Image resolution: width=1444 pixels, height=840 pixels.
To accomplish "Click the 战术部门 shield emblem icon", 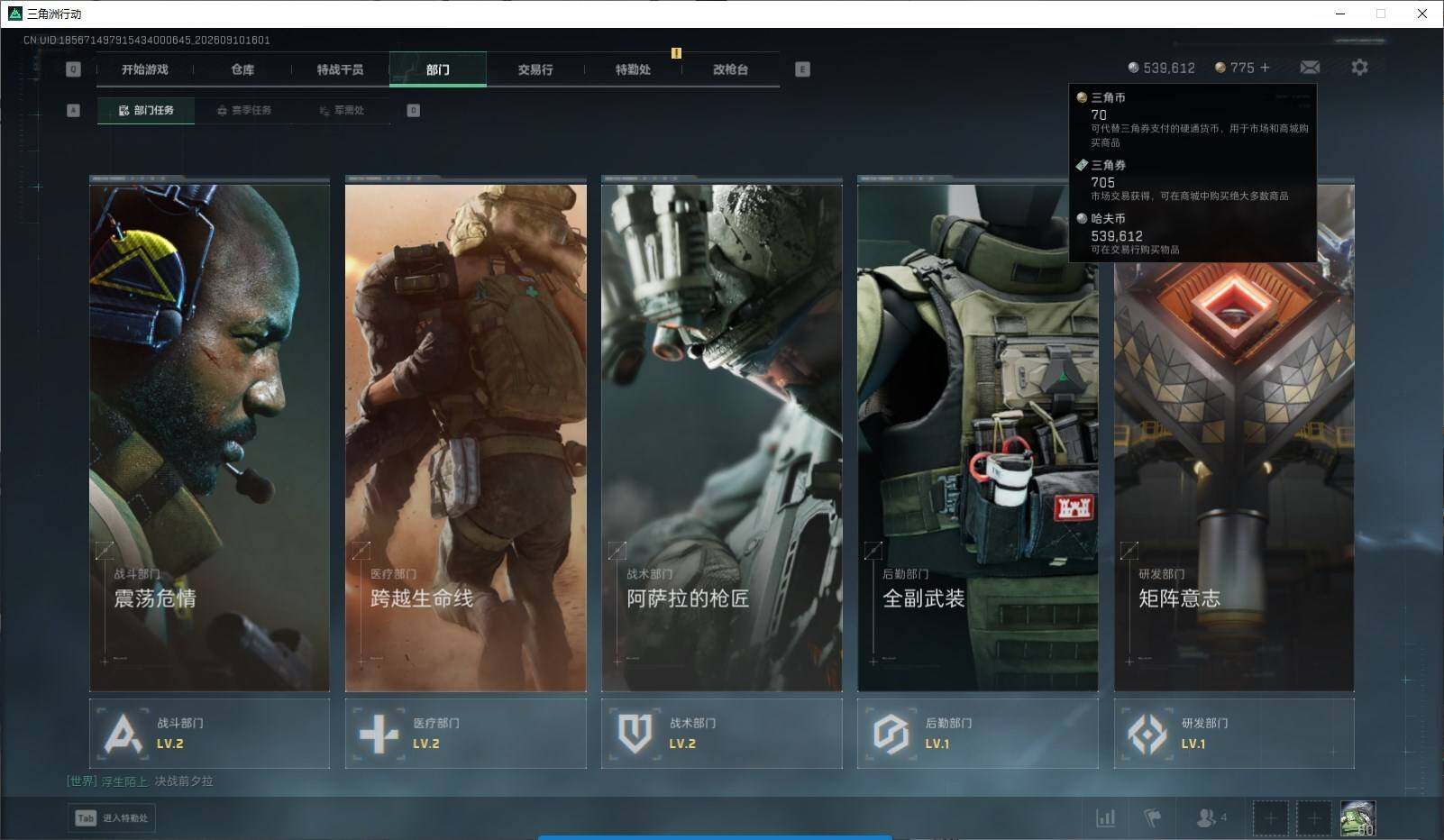I will (635, 734).
